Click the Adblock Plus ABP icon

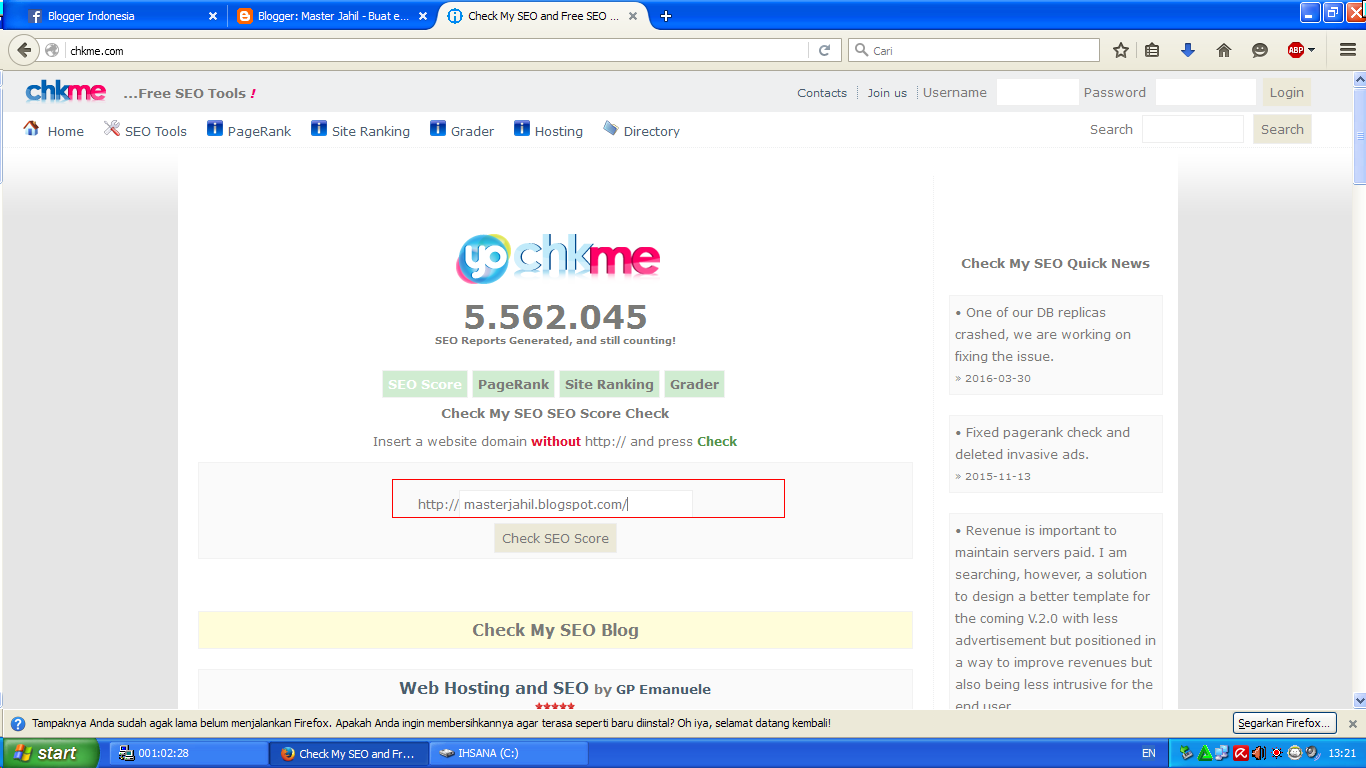coord(1296,50)
